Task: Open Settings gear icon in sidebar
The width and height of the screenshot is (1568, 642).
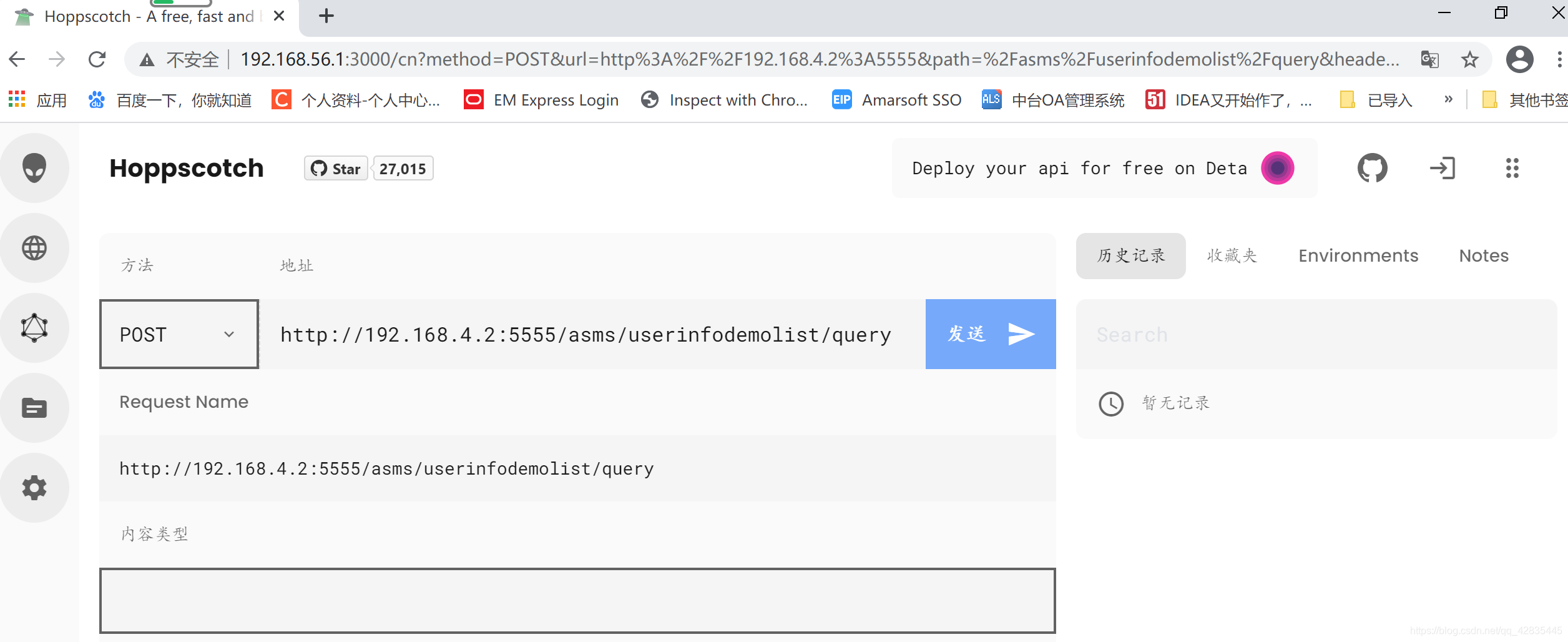Action: pos(34,488)
